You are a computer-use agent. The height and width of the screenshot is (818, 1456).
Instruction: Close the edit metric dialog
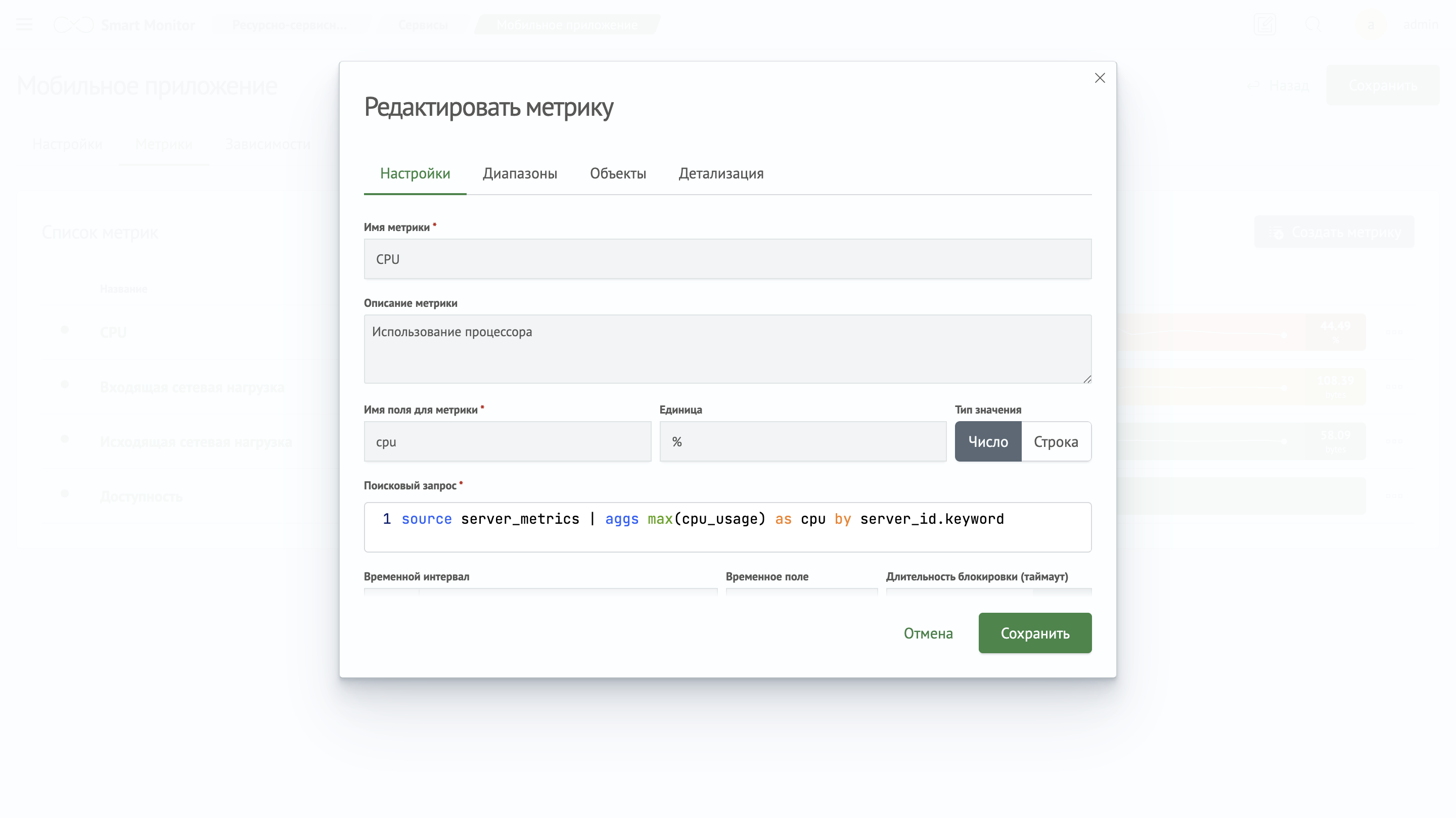[x=1100, y=78]
